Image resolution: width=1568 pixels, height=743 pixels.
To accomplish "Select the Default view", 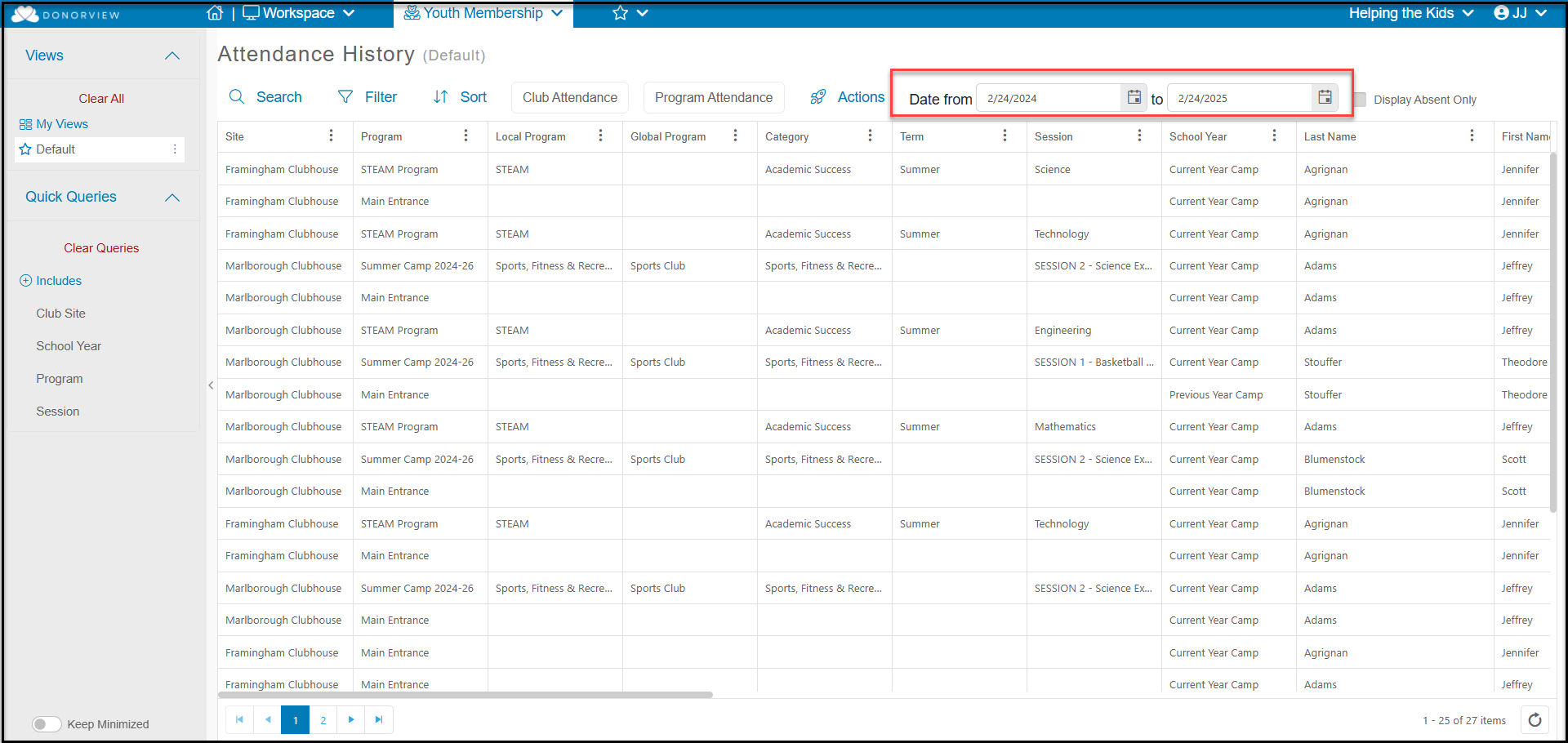I will tap(56, 149).
